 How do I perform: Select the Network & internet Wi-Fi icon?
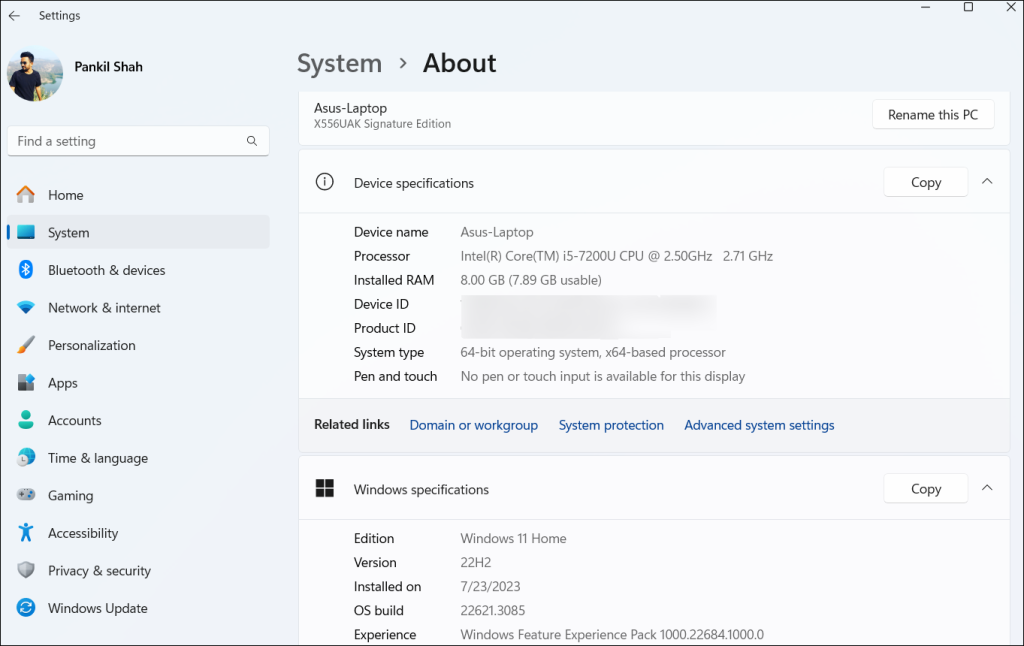tap(26, 308)
